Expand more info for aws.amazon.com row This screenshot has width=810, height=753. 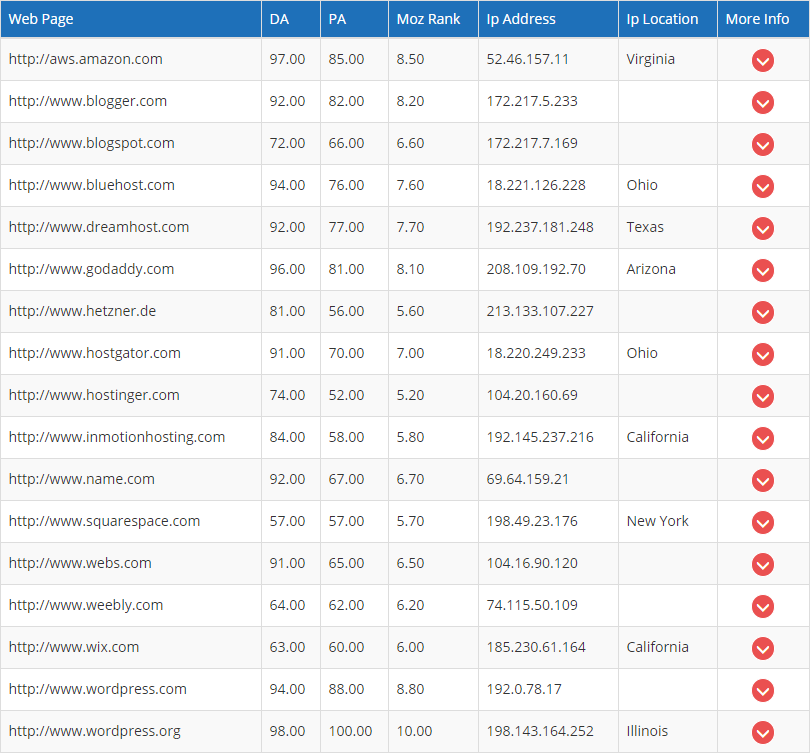point(762,60)
